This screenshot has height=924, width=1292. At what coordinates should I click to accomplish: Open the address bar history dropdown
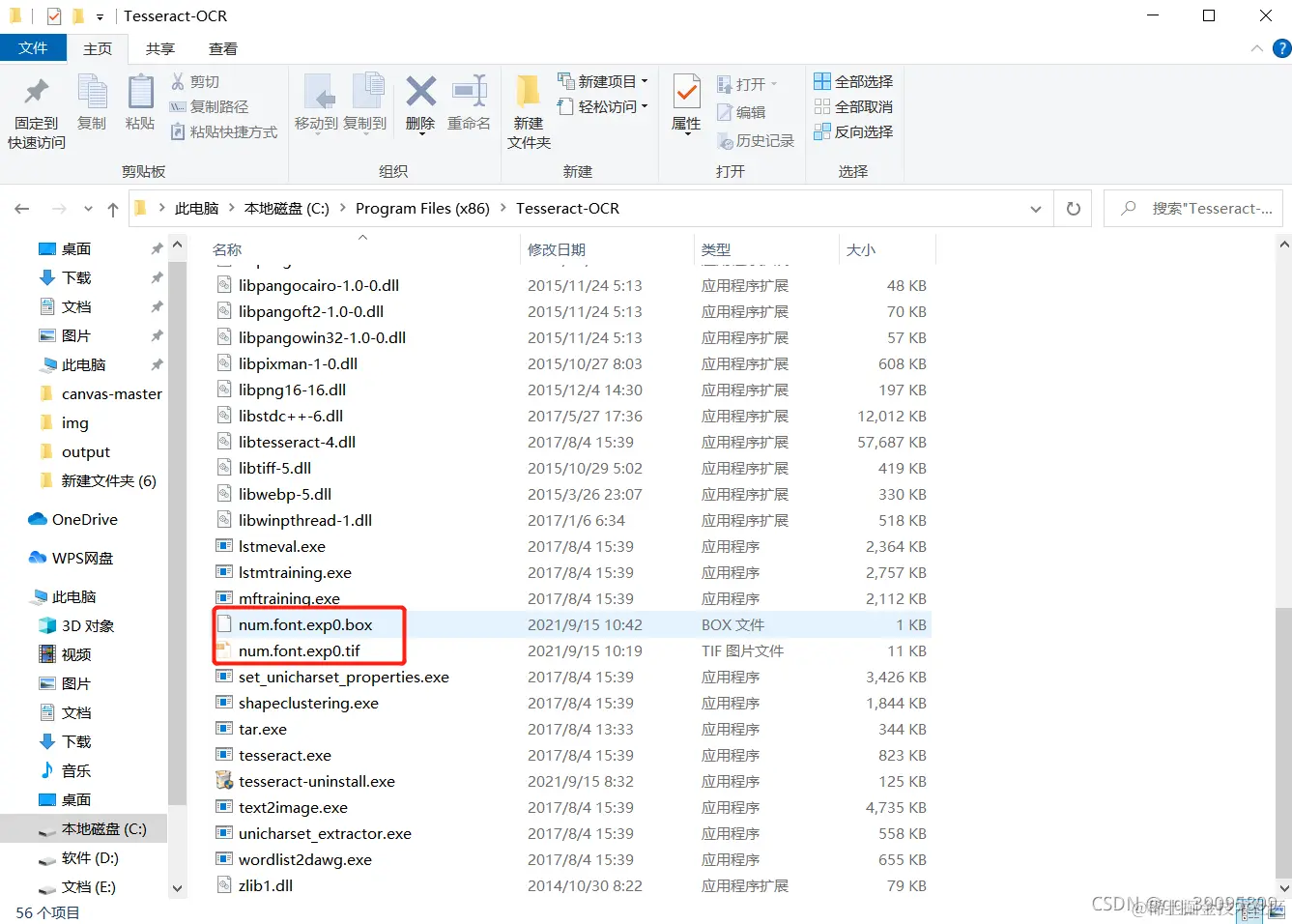1036,209
